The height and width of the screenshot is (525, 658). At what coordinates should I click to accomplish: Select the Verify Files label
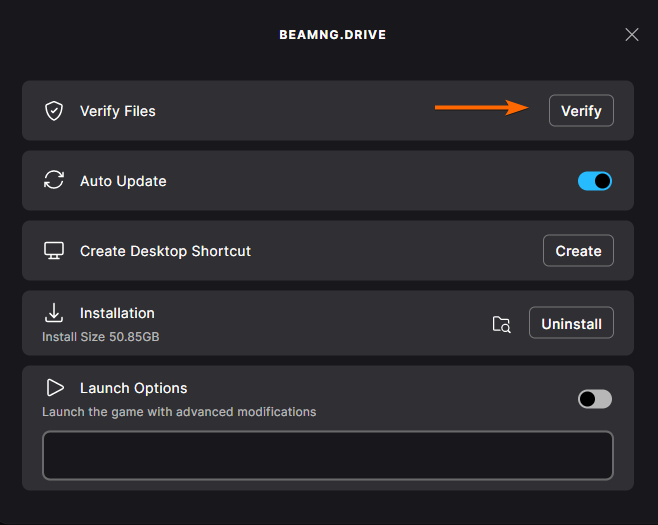(118, 111)
